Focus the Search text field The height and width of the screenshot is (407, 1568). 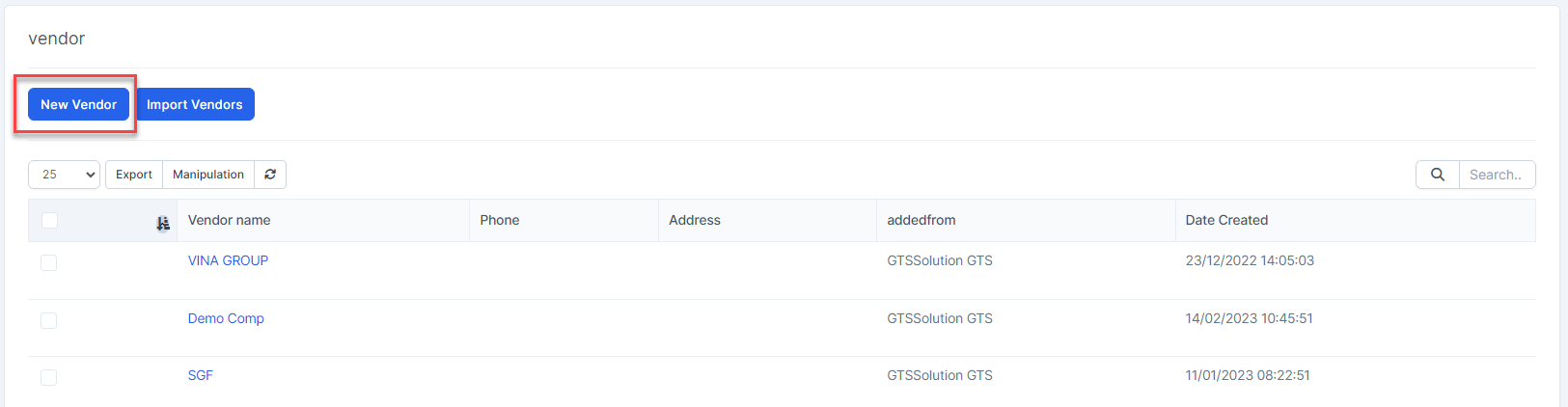(1496, 175)
